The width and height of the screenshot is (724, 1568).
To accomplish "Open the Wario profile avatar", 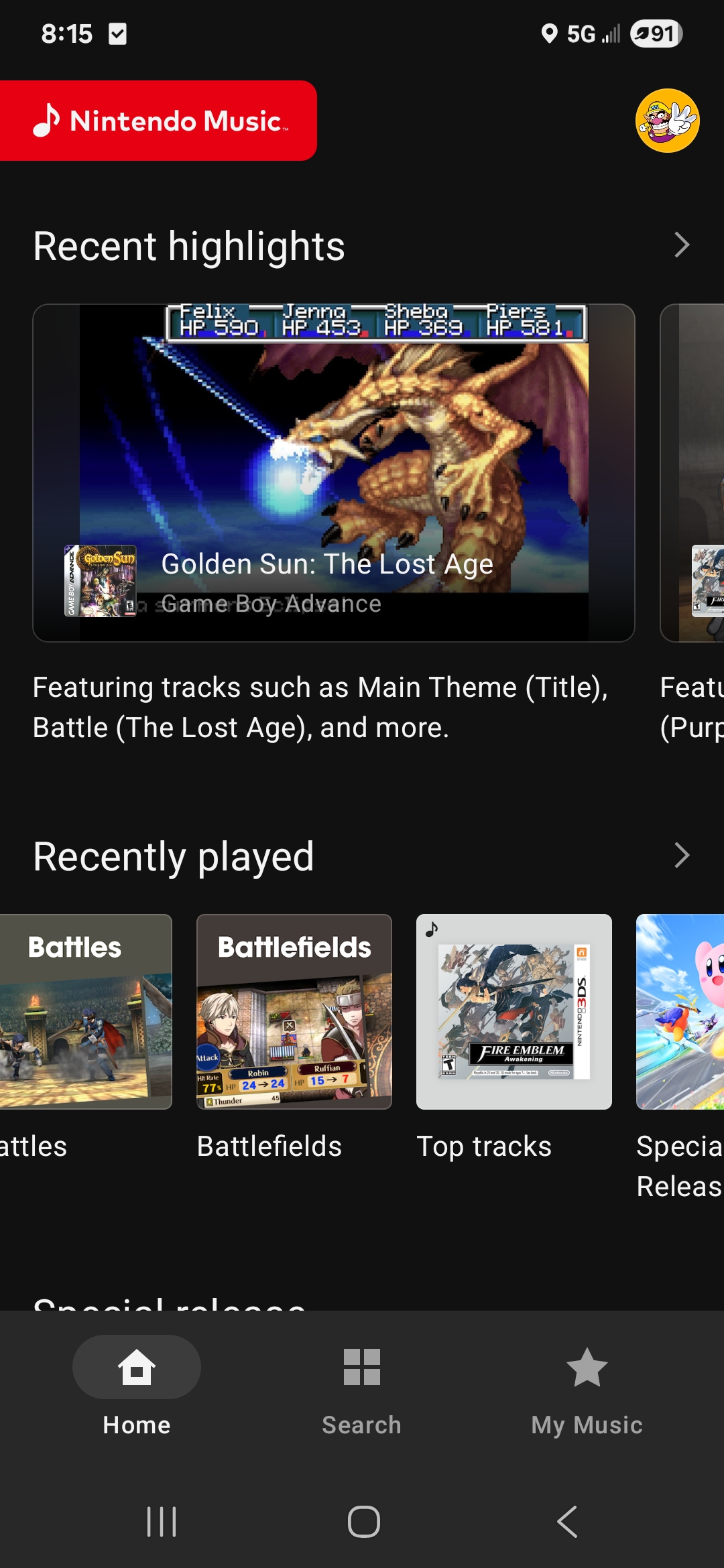I will 667,121.
